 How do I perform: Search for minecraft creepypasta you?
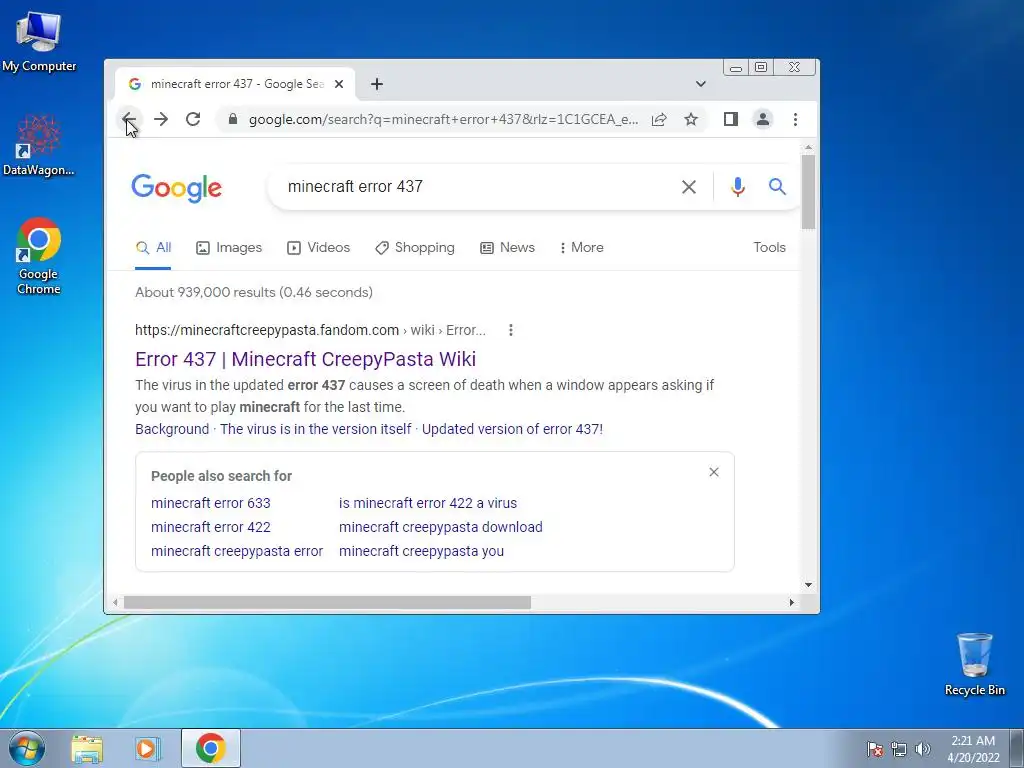[421, 551]
